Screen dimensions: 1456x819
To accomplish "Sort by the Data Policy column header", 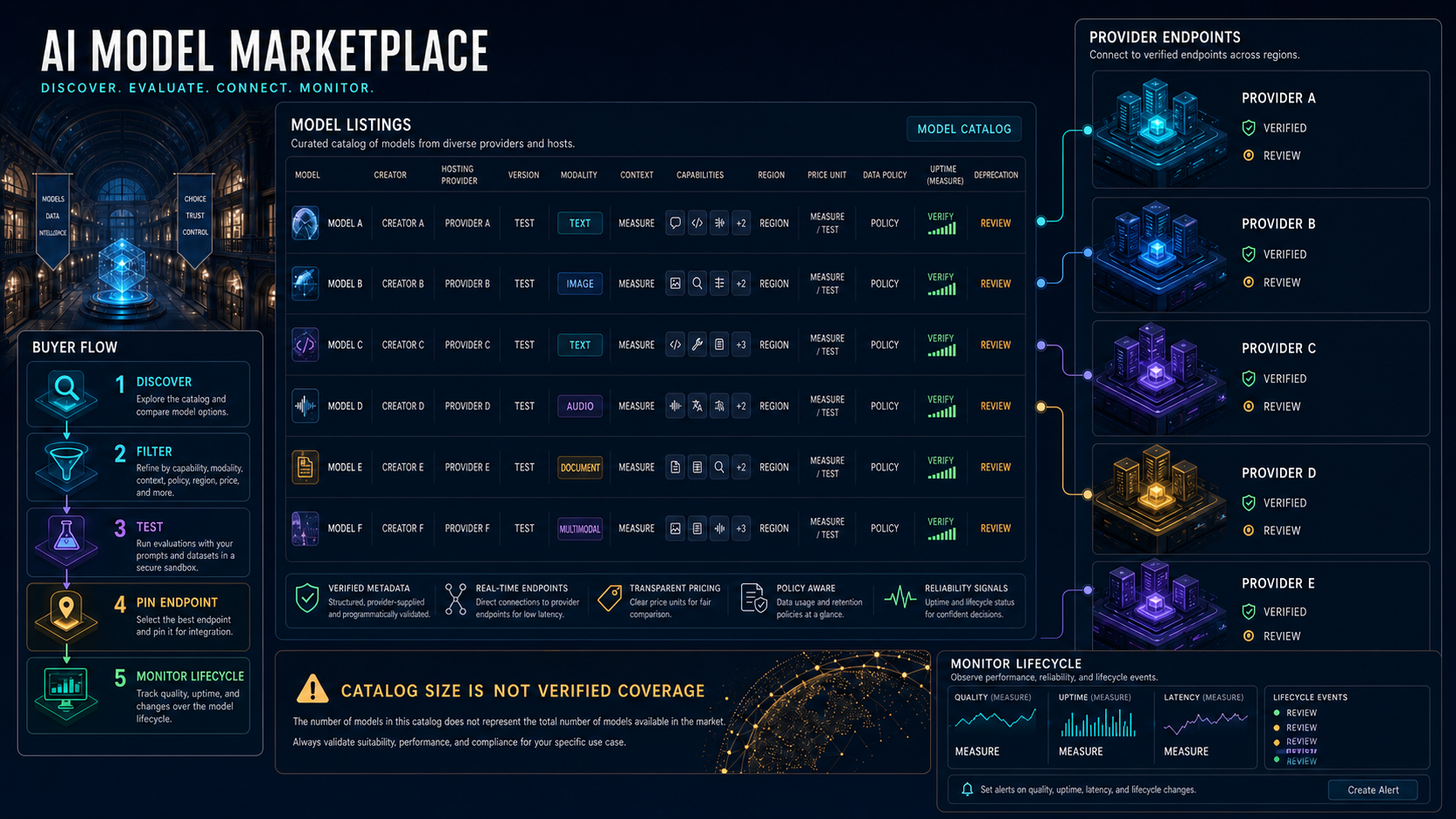I will [885, 175].
